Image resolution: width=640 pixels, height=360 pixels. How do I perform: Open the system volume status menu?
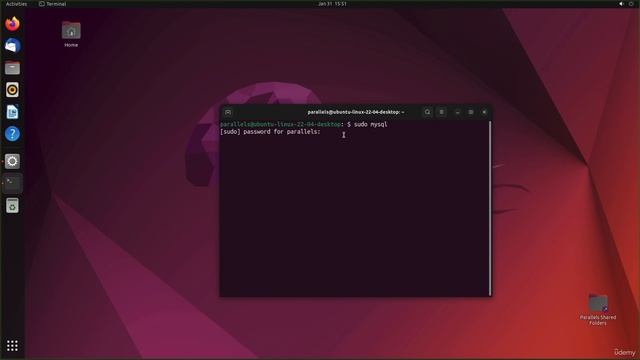626,4
